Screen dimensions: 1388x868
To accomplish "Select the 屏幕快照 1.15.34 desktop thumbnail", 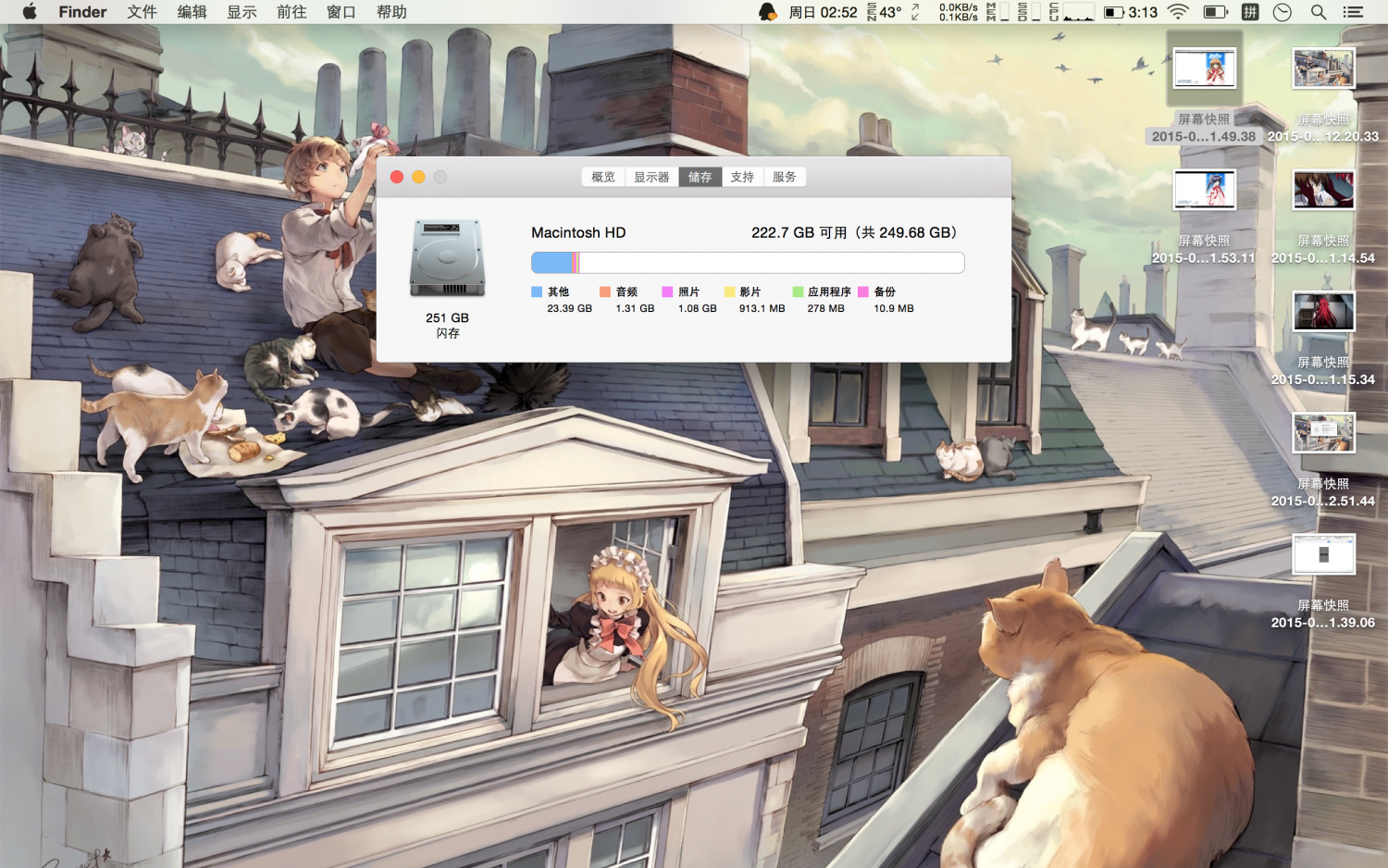I will click(1323, 311).
